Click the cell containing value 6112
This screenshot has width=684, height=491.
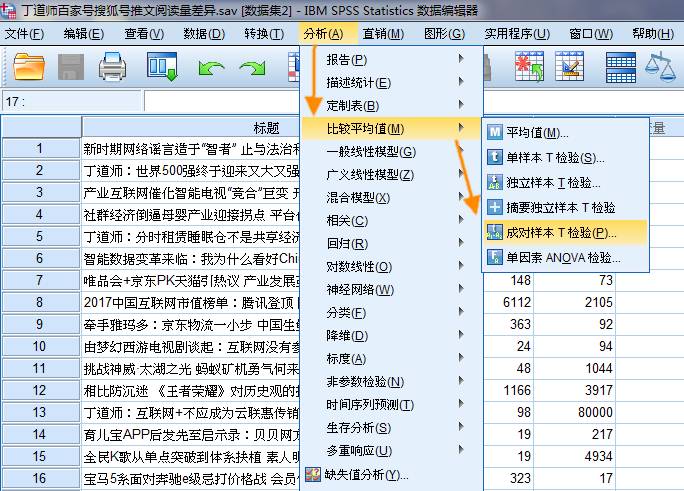tap(508, 302)
